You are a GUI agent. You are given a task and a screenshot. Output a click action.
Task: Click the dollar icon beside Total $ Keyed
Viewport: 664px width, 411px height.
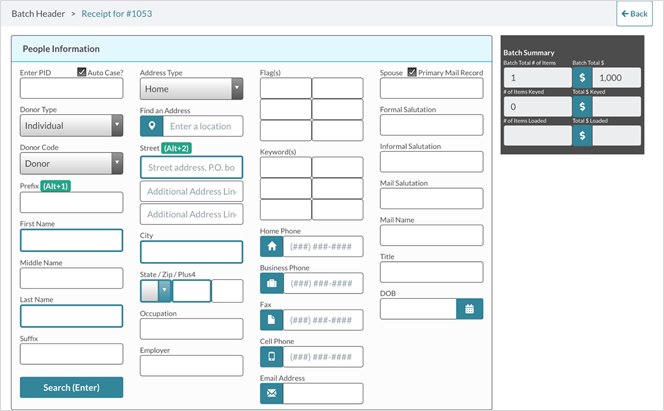[x=582, y=106]
